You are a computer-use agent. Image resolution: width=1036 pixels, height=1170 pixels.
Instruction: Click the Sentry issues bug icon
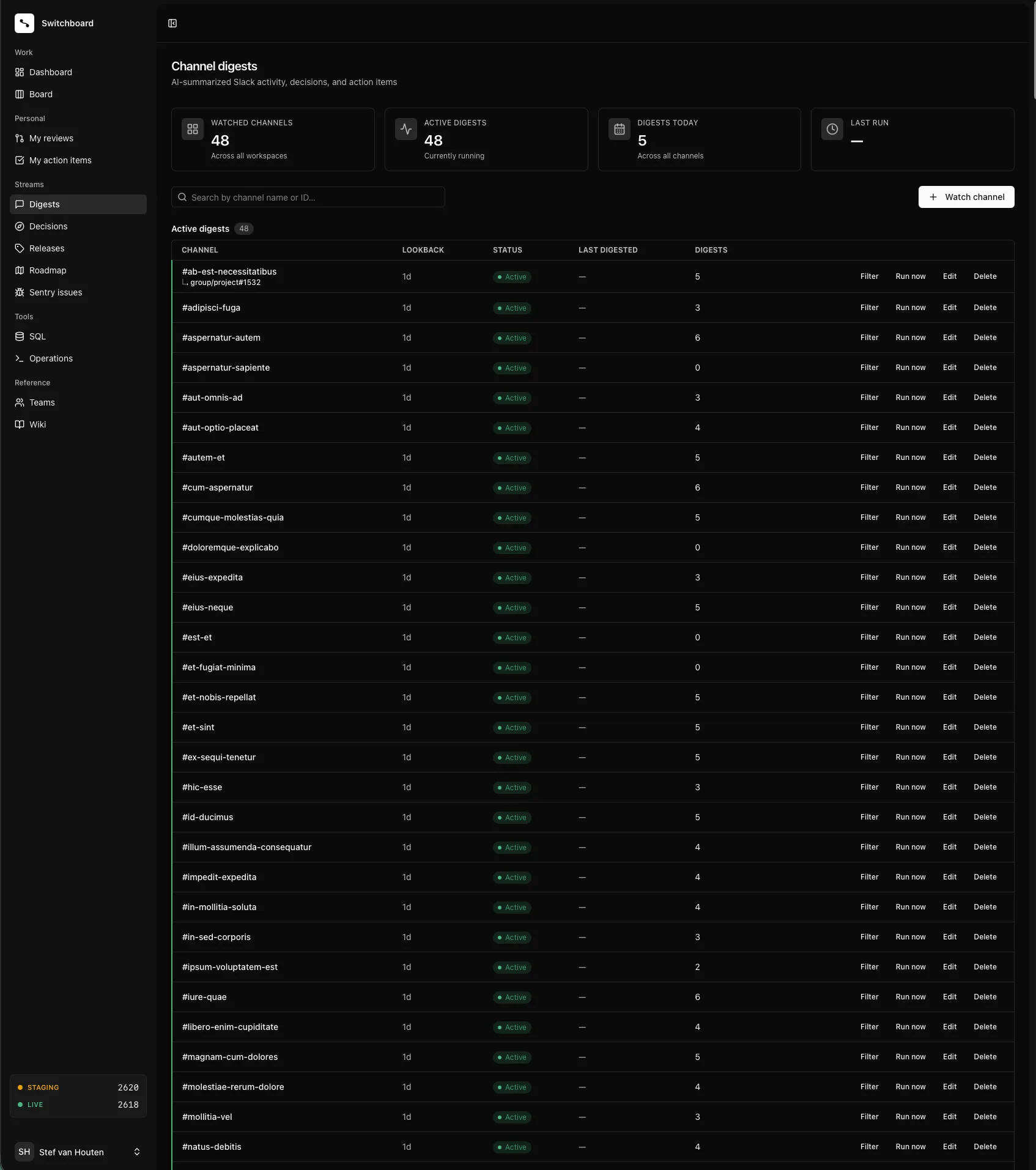click(x=20, y=292)
